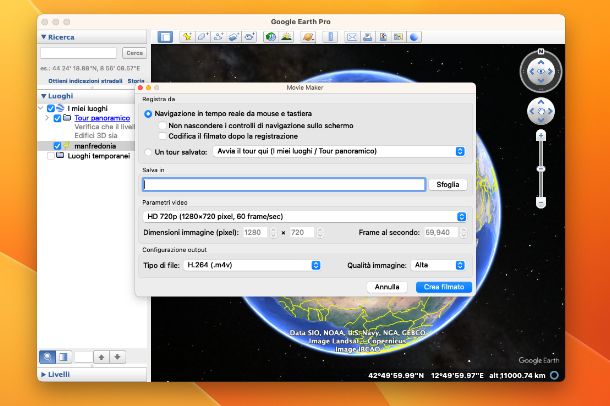Open the Ottieni indicazioni stradali link
The image size is (610, 406).
point(85,81)
